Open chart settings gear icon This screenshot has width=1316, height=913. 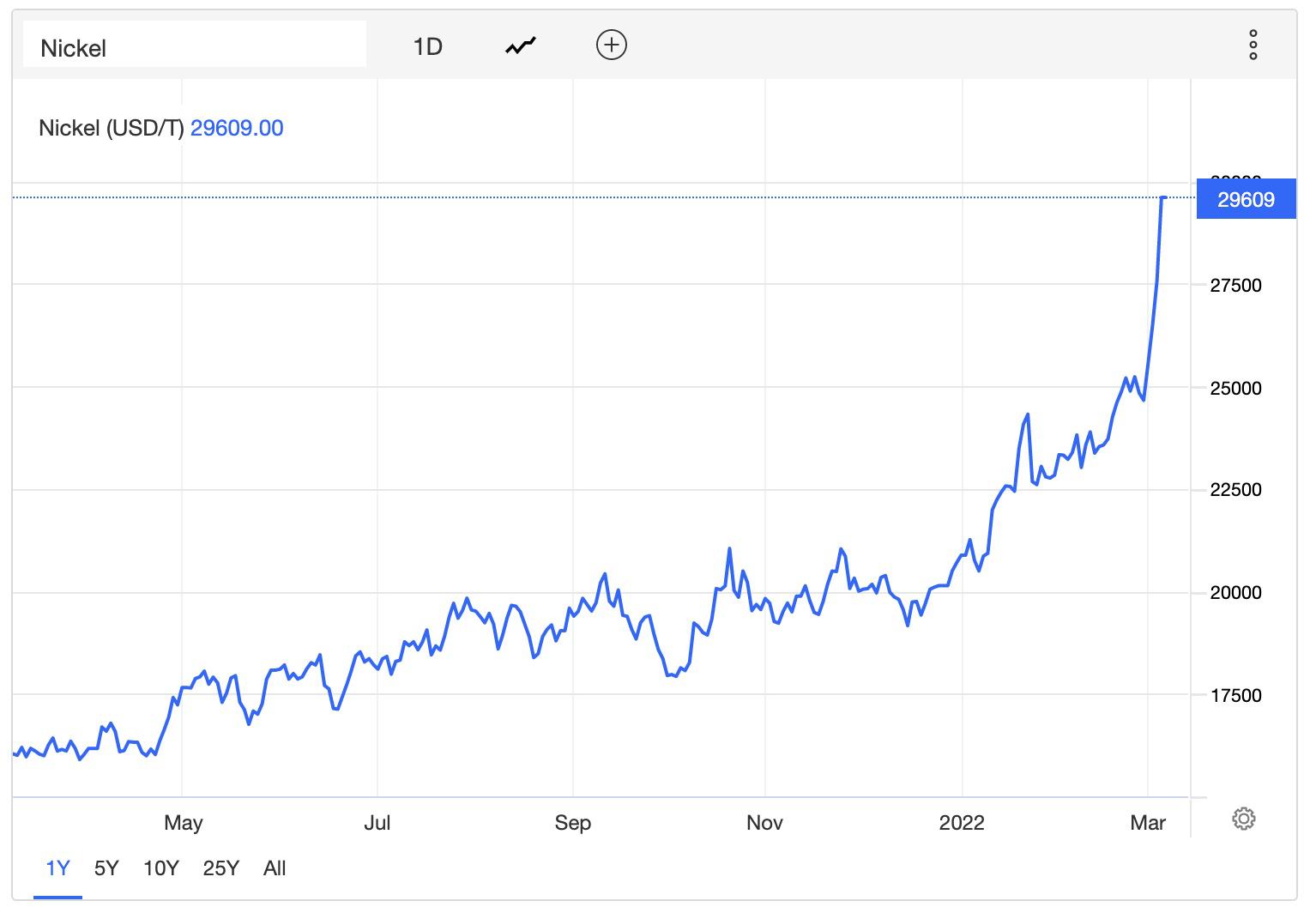[x=1243, y=819]
